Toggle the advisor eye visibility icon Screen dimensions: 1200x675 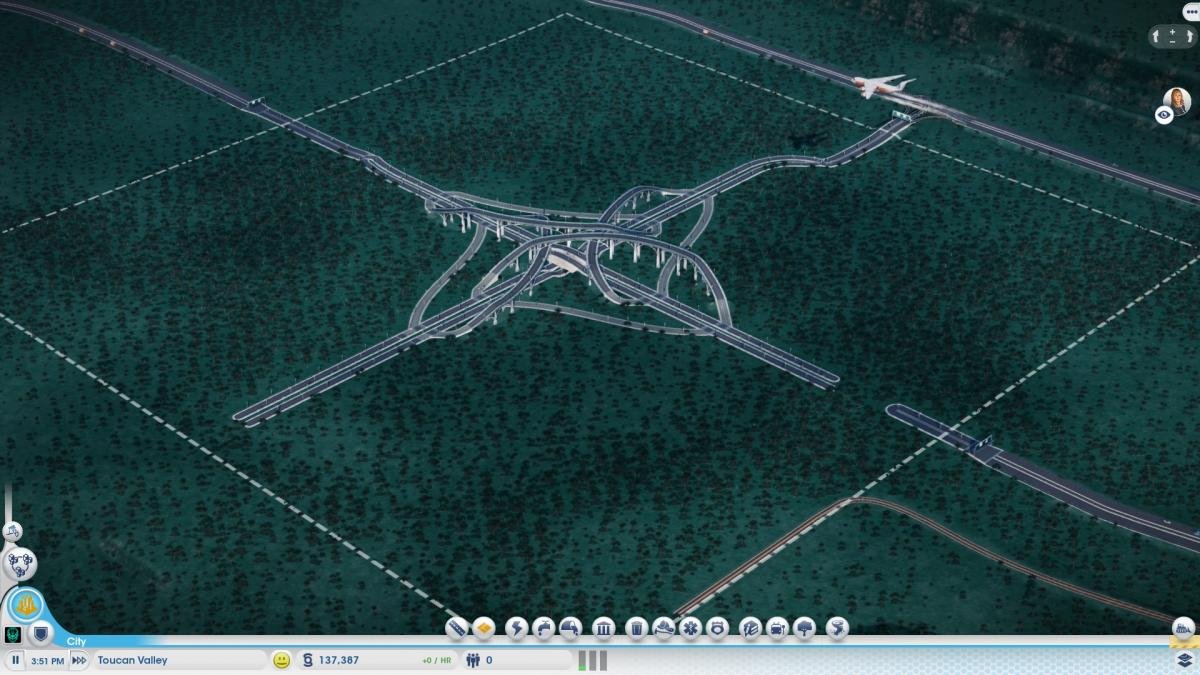[1164, 115]
